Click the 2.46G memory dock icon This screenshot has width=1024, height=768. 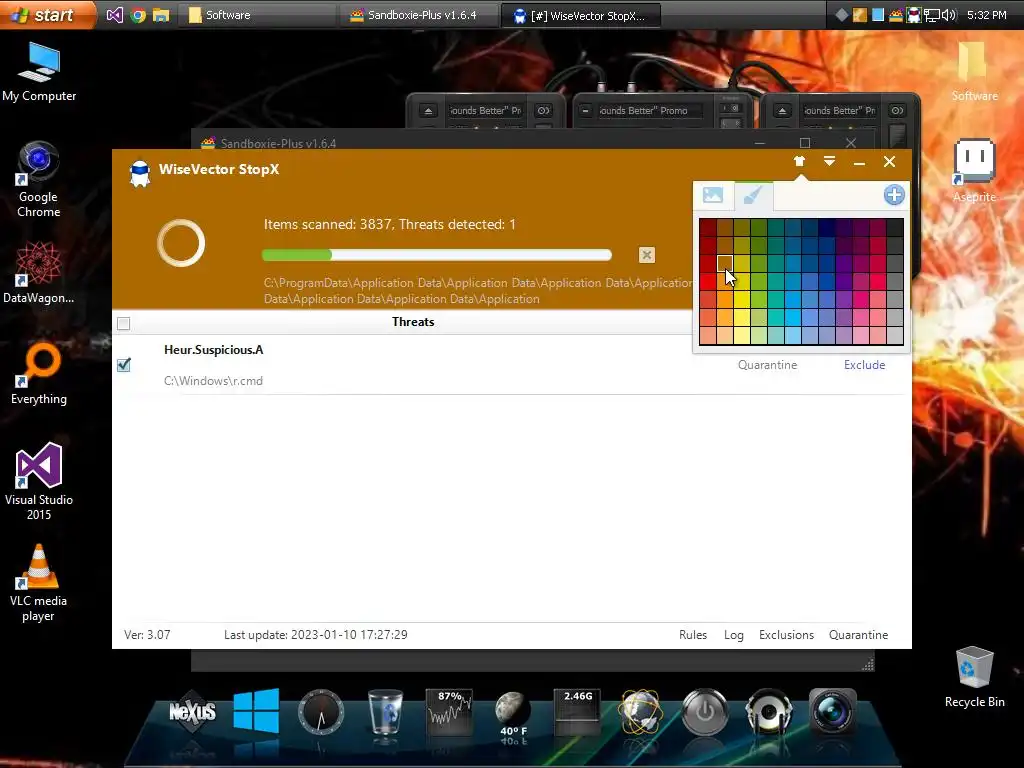(577, 712)
